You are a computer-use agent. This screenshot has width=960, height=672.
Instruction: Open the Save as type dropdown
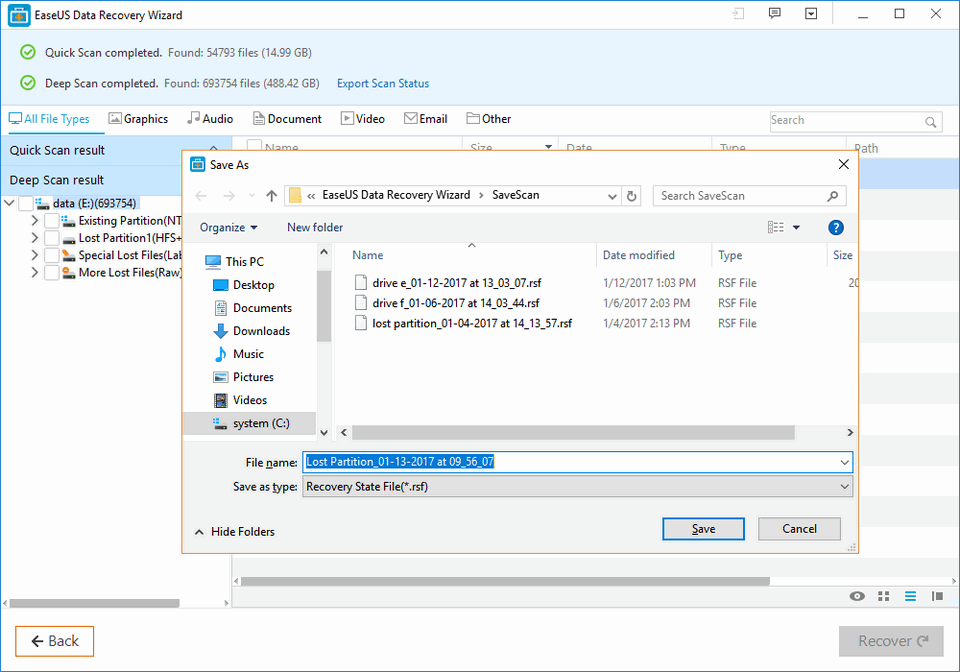click(577, 487)
